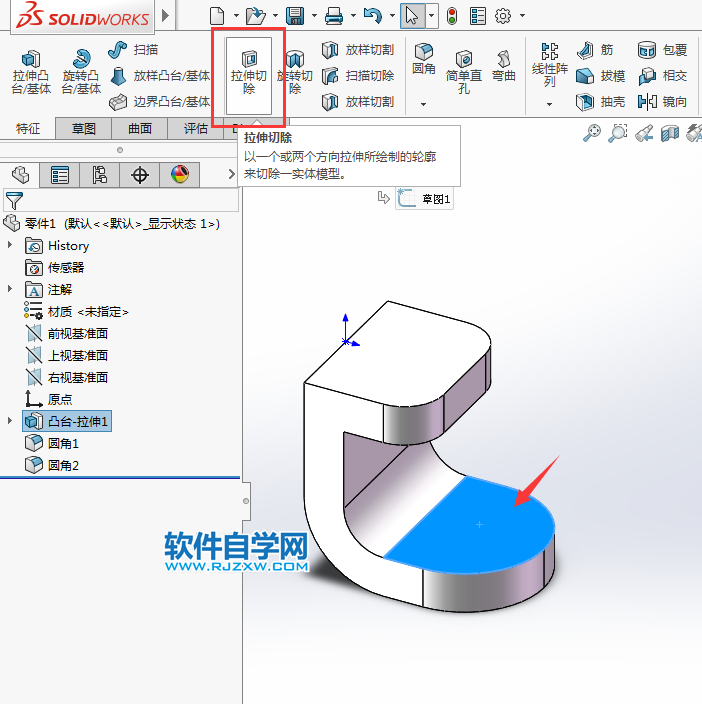Open File Properties list icon
702x704 pixels.
478,16
